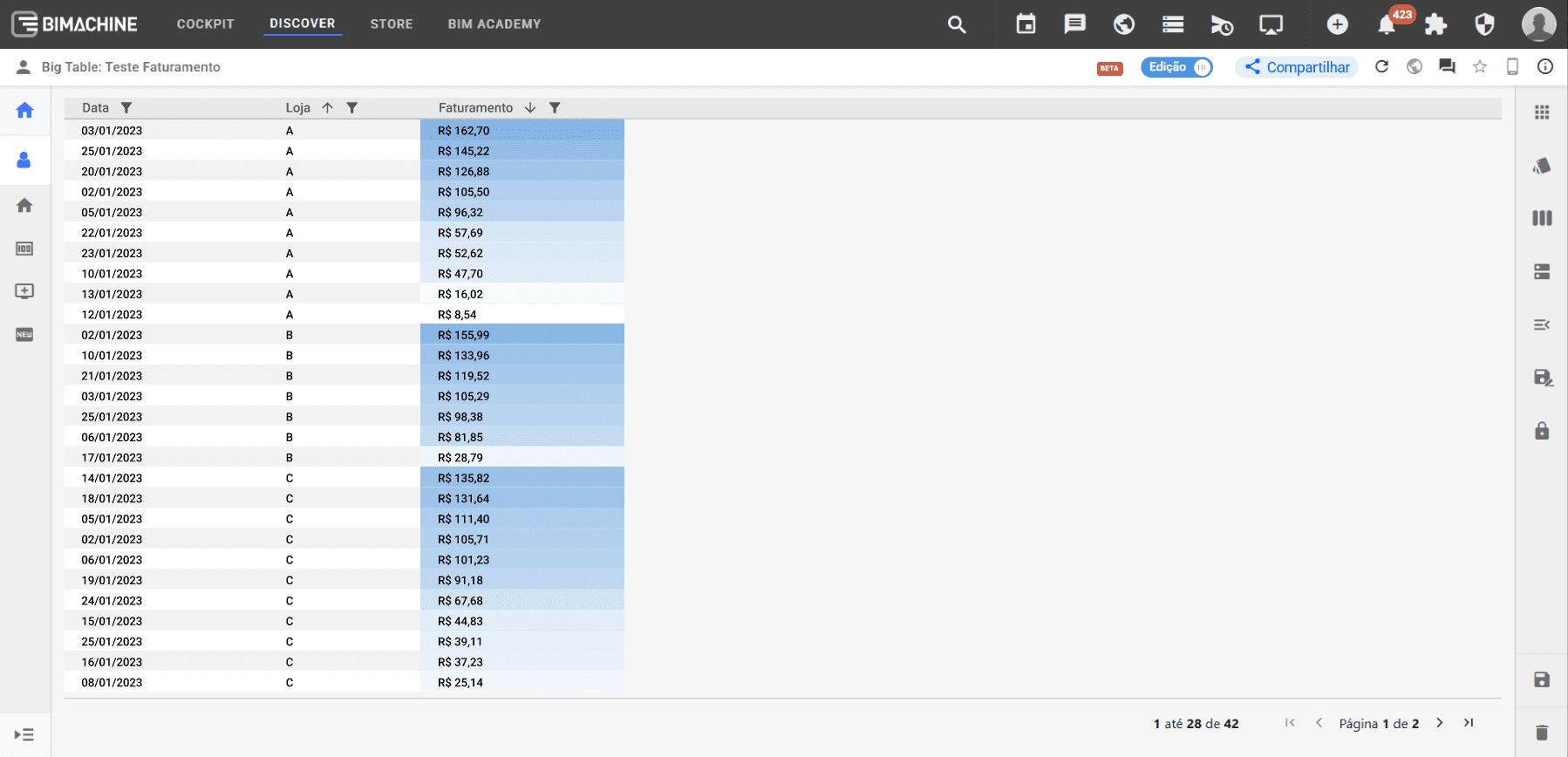Viewport: 1568px width, 757px height.
Task: Open the info icon in header
Action: (1545, 66)
